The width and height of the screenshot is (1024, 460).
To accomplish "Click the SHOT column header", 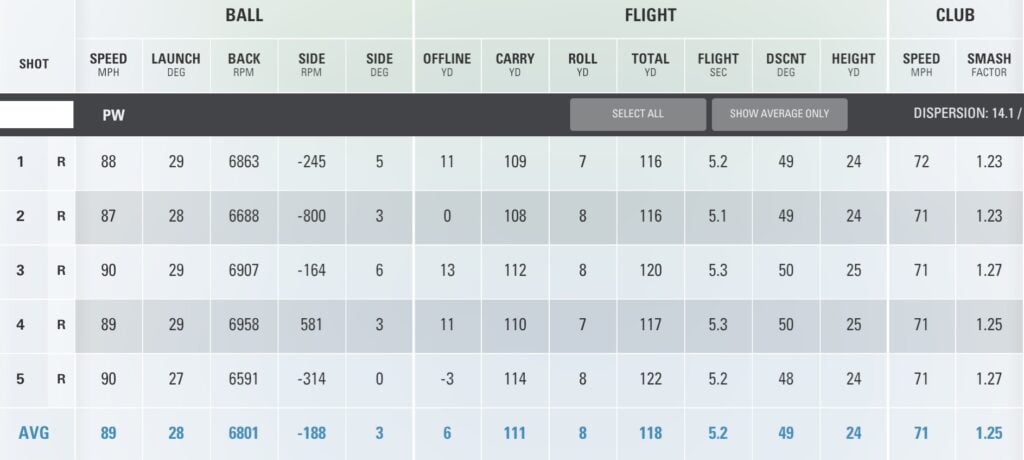I will point(34,64).
